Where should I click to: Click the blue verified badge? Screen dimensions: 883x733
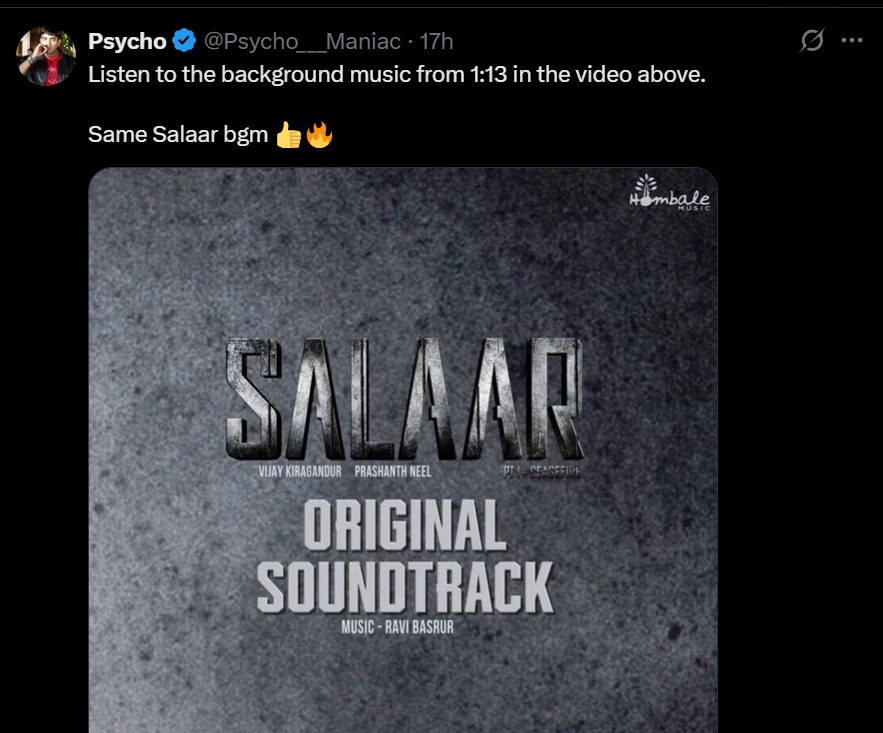184,41
